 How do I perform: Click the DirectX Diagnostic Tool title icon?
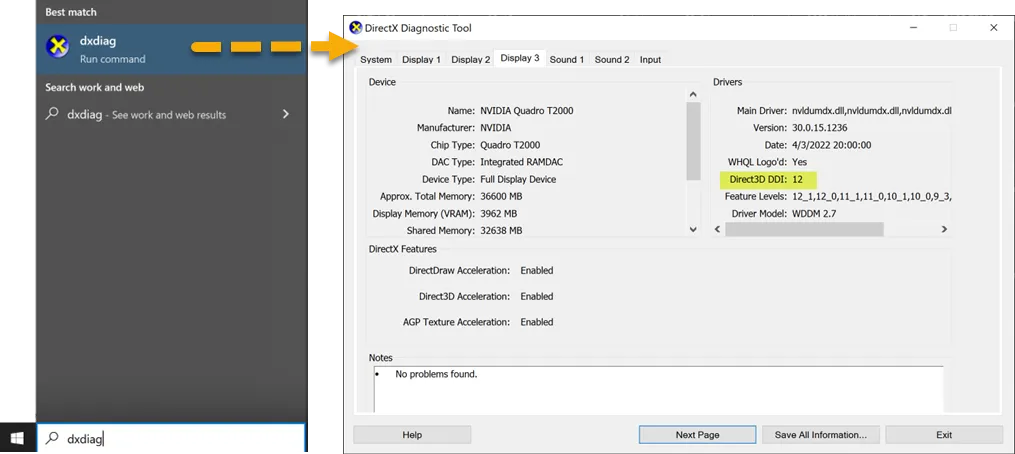click(355, 28)
